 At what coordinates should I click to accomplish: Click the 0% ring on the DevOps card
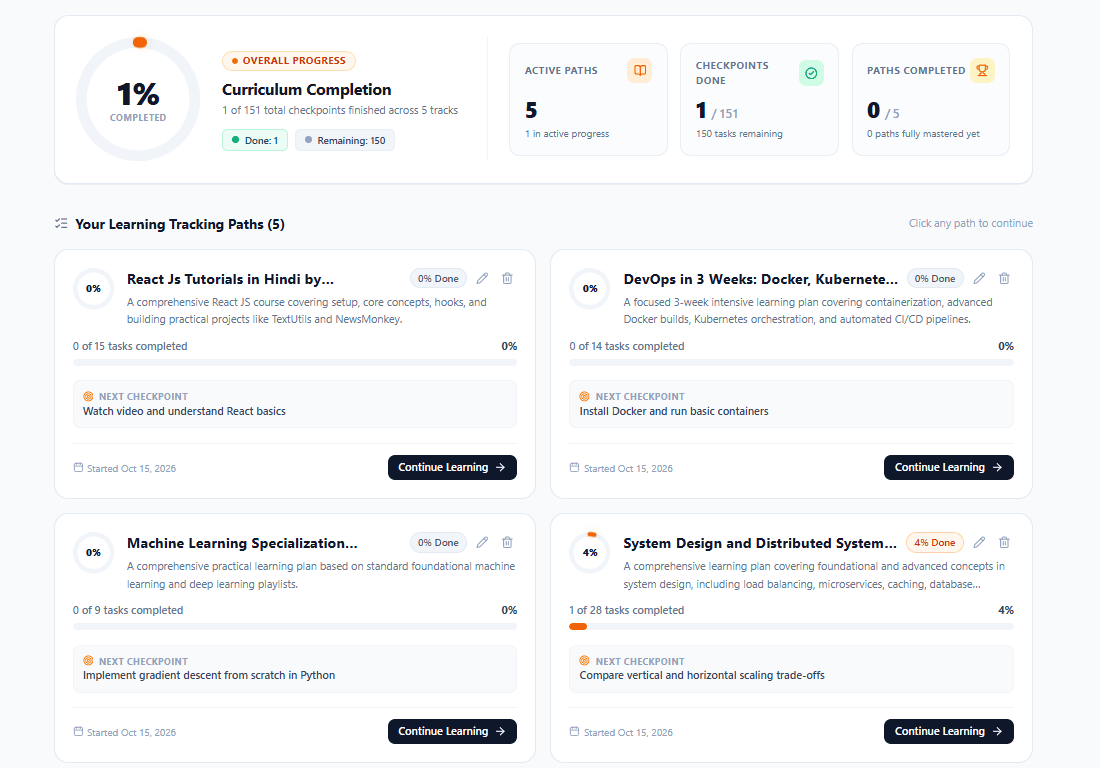click(x=590, y=288)
